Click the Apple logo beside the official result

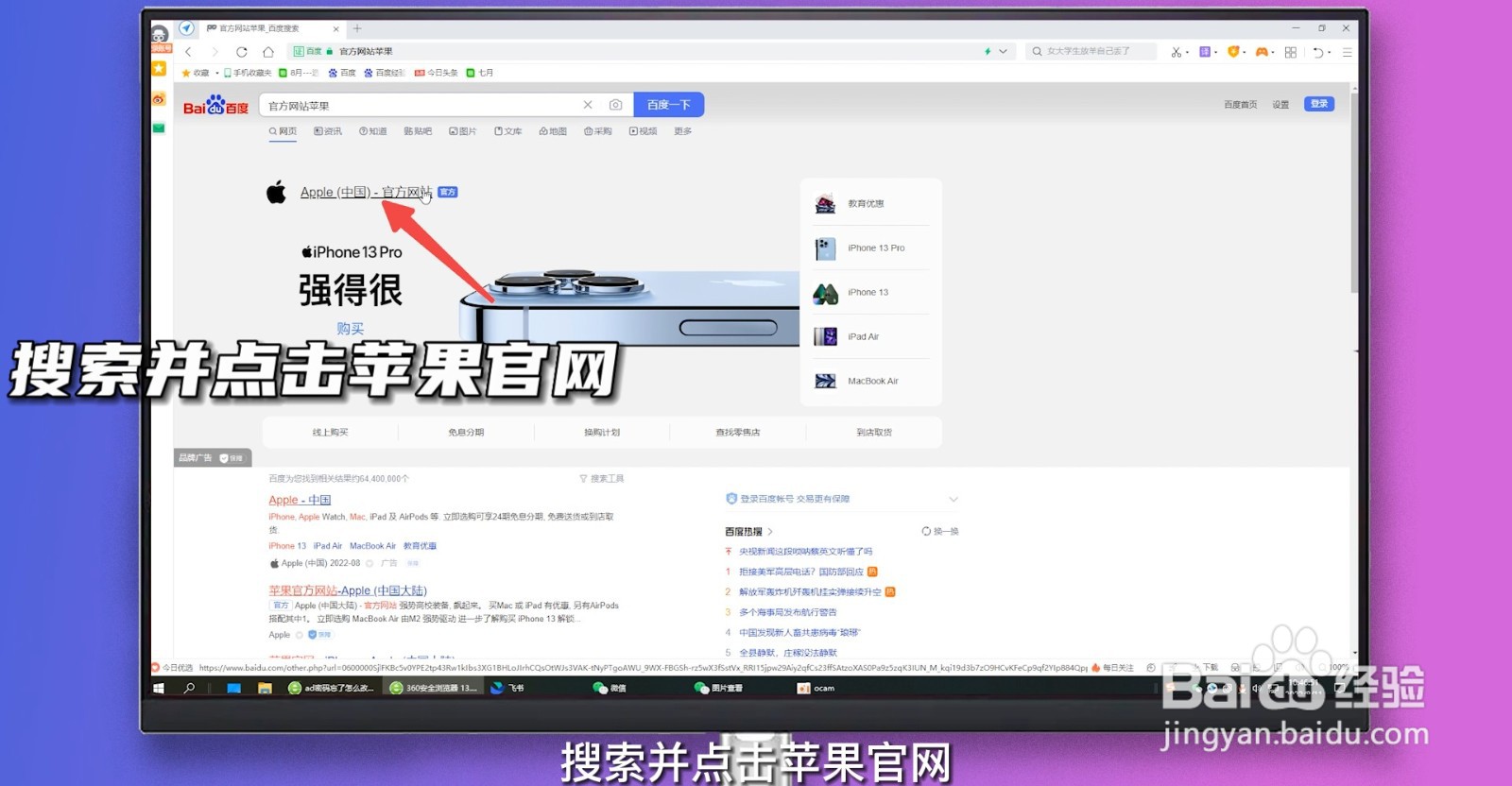click(x=276, y=192)
